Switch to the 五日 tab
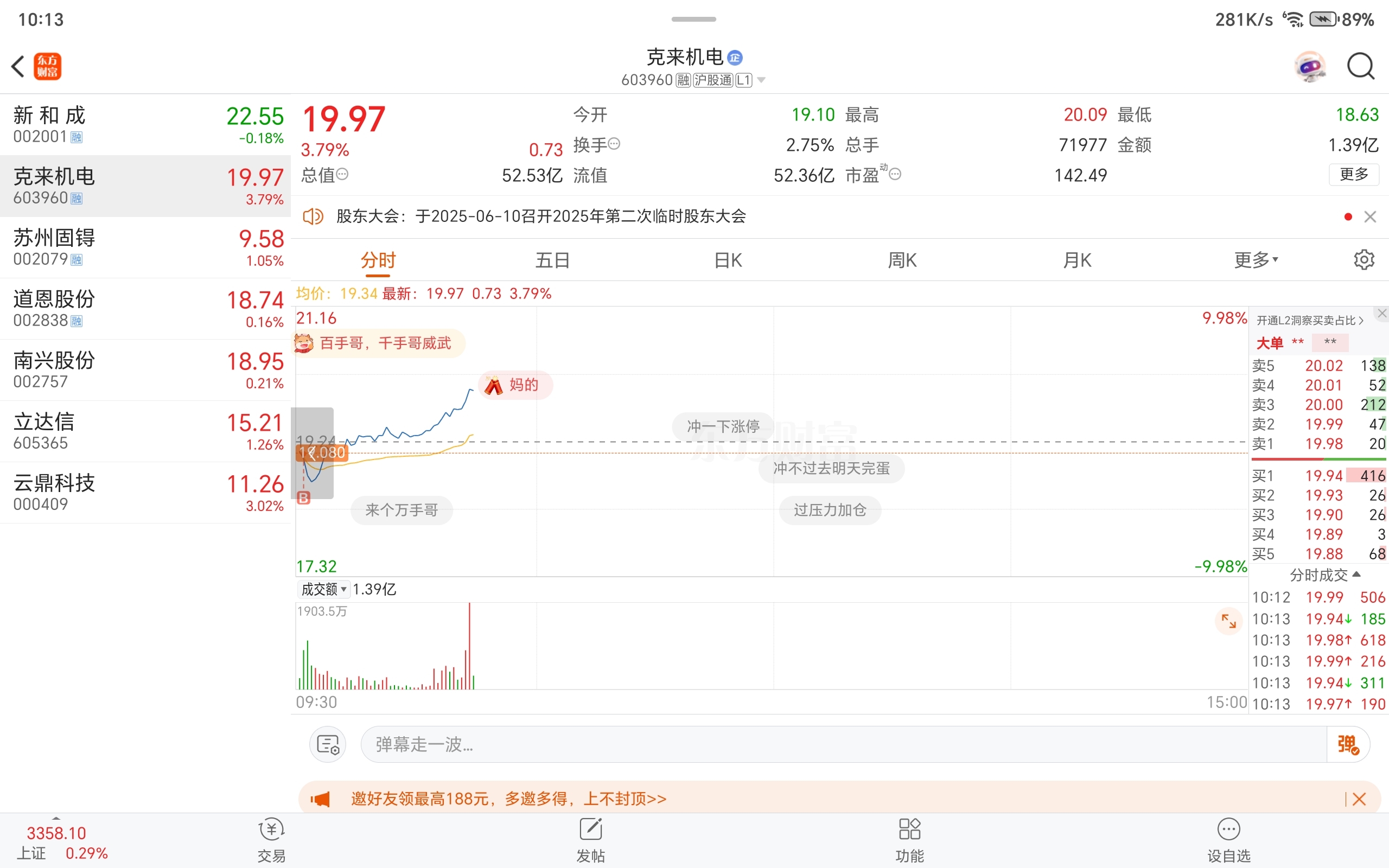The image size is (1389, 868). [553, 260]
